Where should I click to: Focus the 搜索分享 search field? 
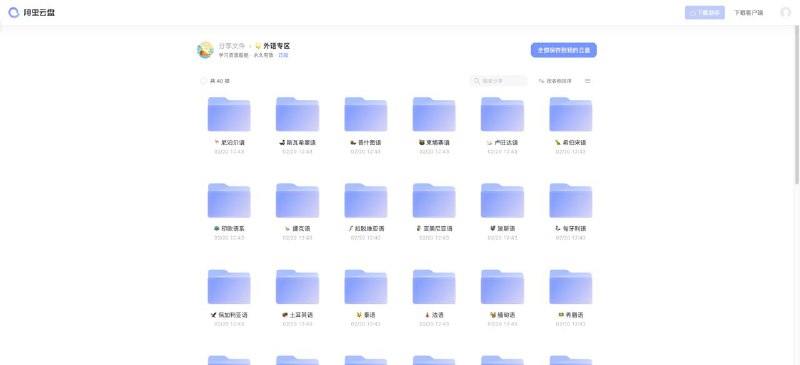pos(498,81)
